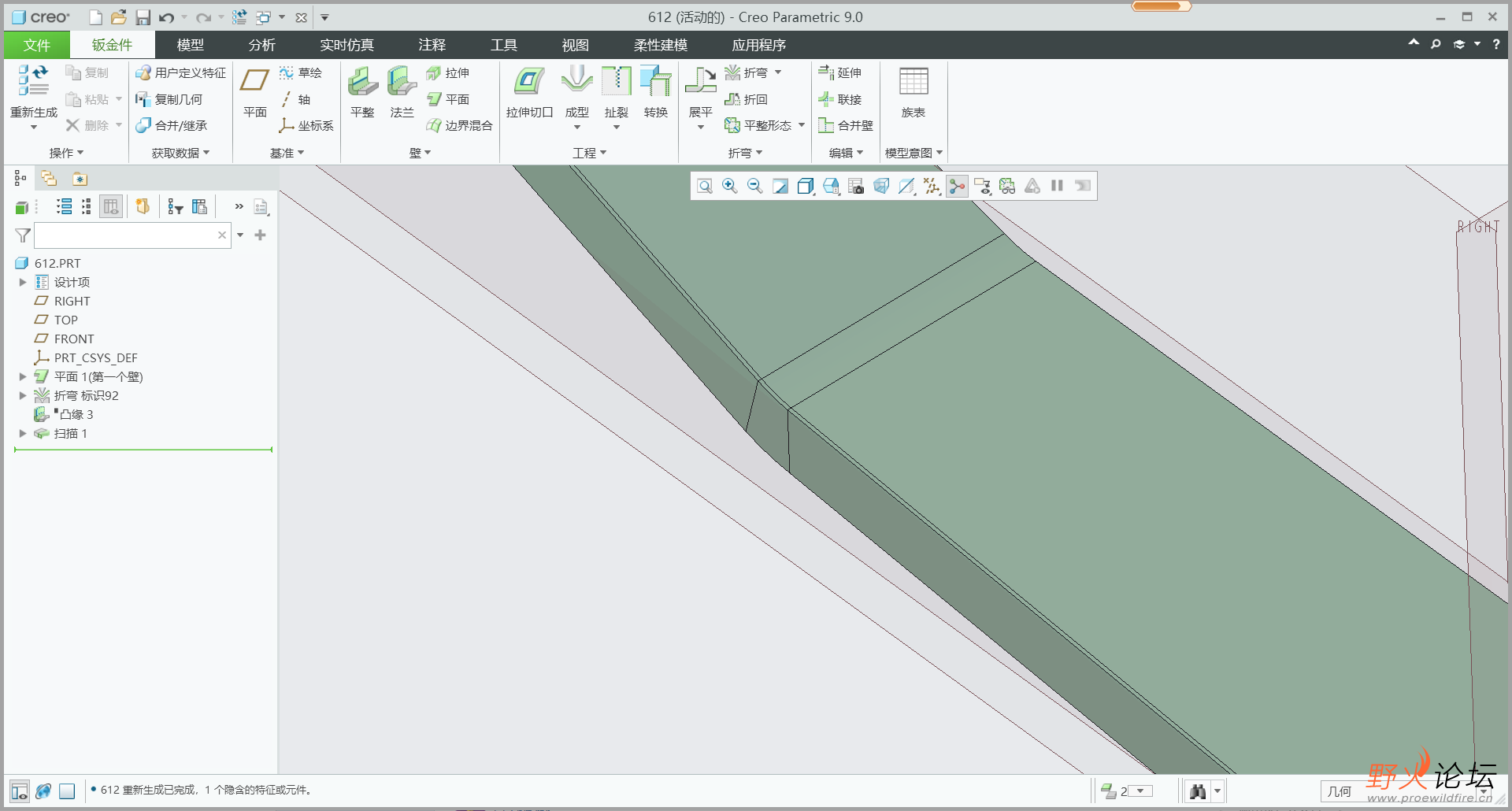The height and width of the screenshot is (811, 1512).
Task: Click the Zoom Out icon in the graphics toolbar
Action: click(755, 186)
